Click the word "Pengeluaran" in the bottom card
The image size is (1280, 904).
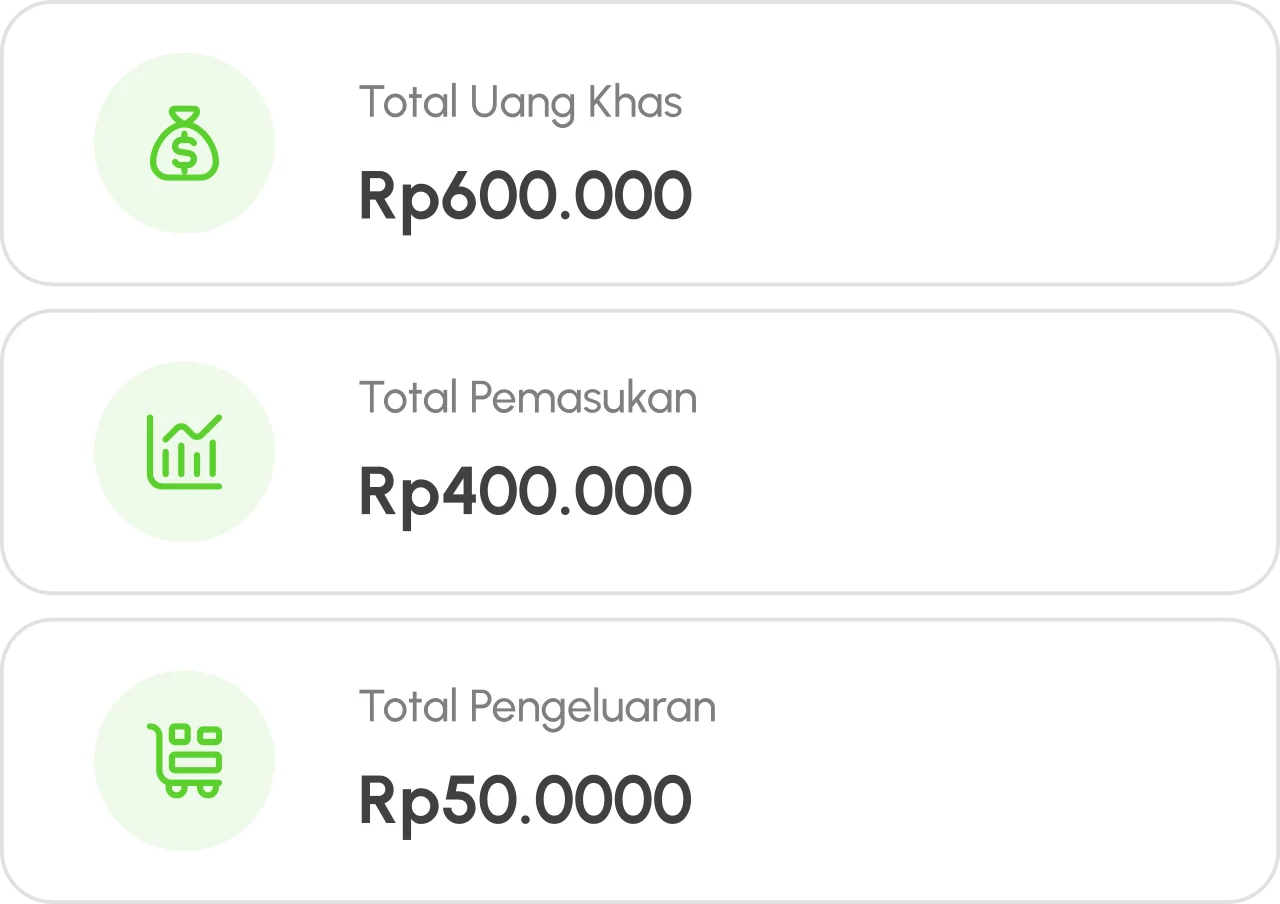593,707
